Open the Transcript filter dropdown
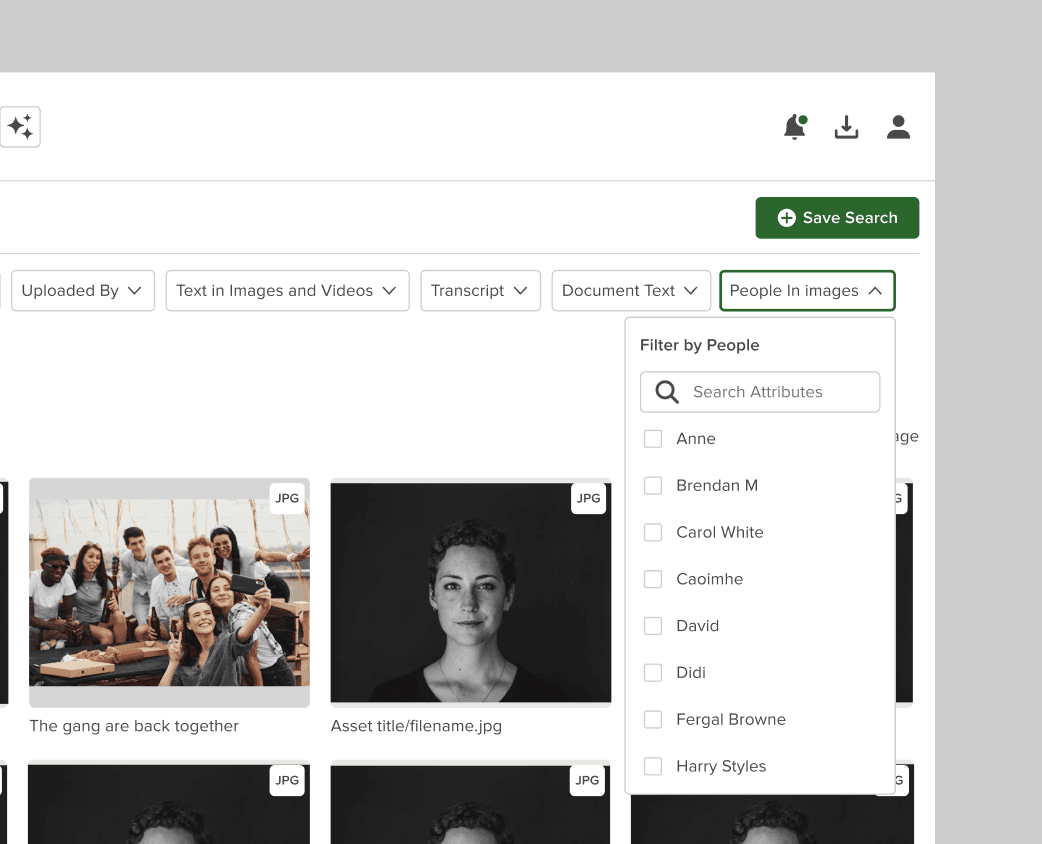 480,290
